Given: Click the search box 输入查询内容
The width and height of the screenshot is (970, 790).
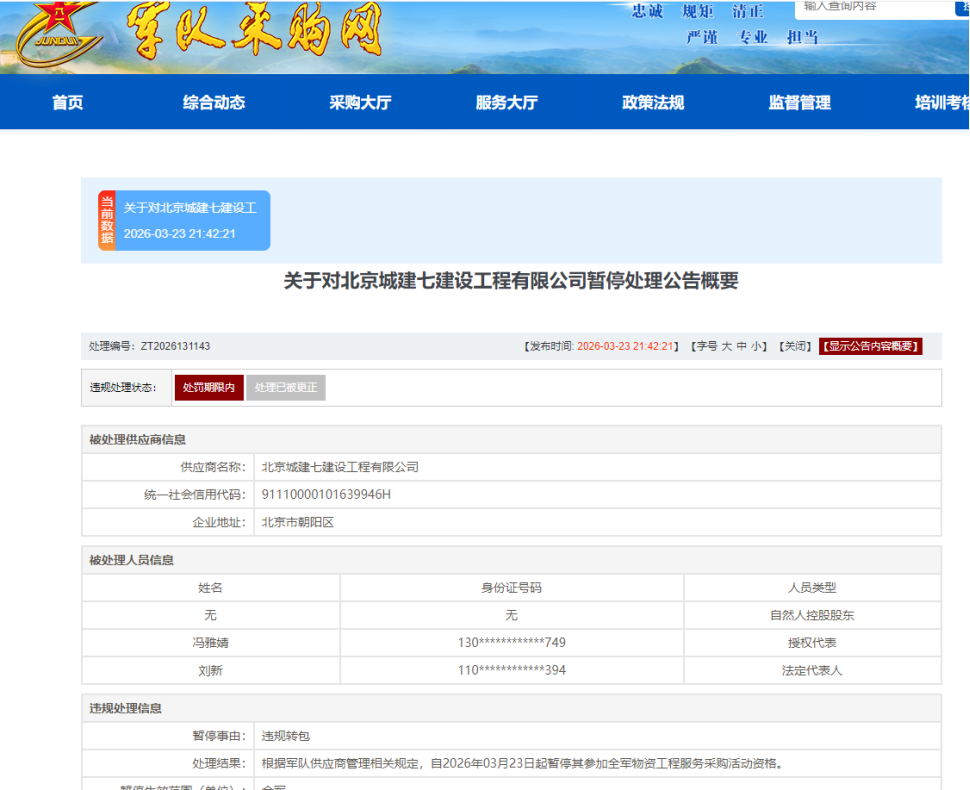Looking at the screenshot, I should coord(870,7).
